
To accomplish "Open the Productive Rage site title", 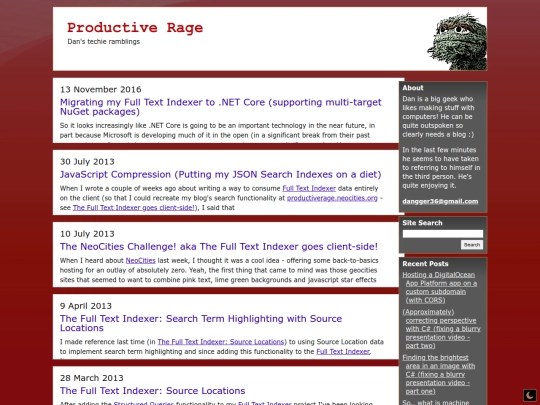I will tap(135, 28).
